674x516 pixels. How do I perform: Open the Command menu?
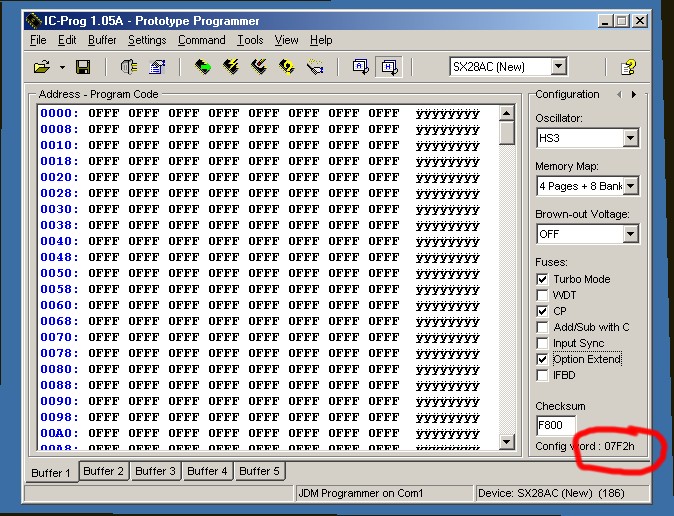tap(201, 40)
